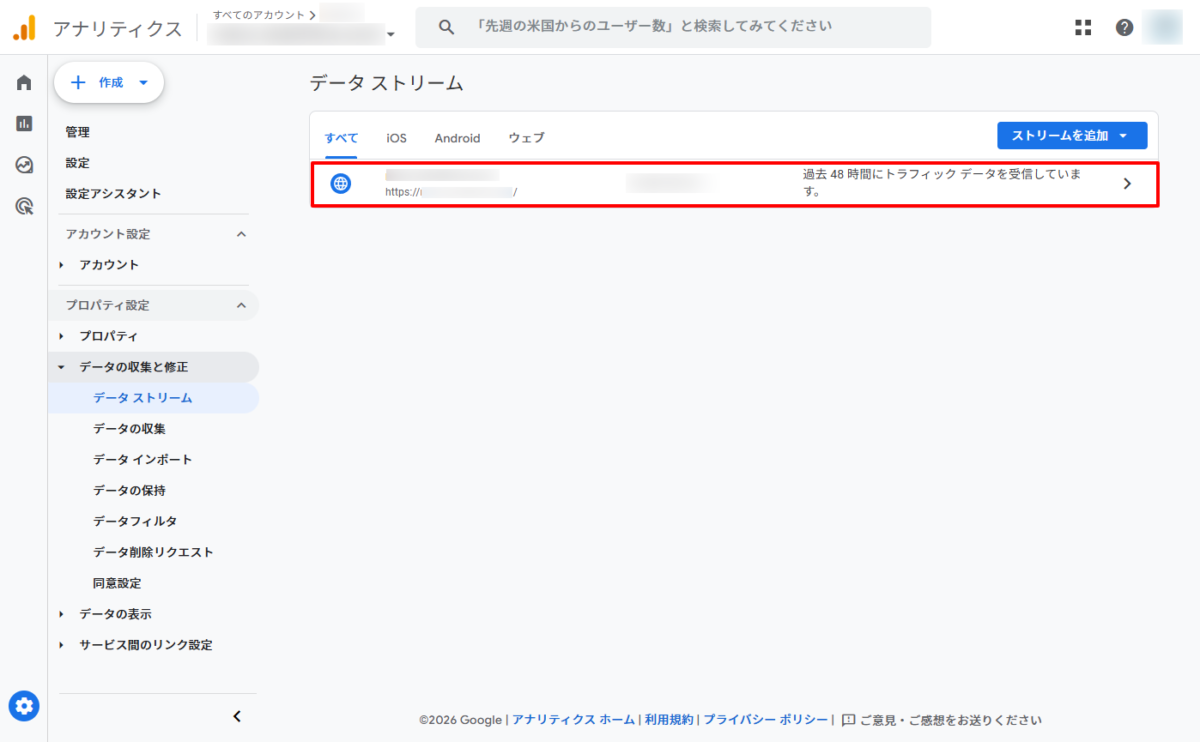Image resolution: width=1200 pixels, height=742 pixels.
Task: Select データの保持 in the sidebar
Action: pos(129,490)
